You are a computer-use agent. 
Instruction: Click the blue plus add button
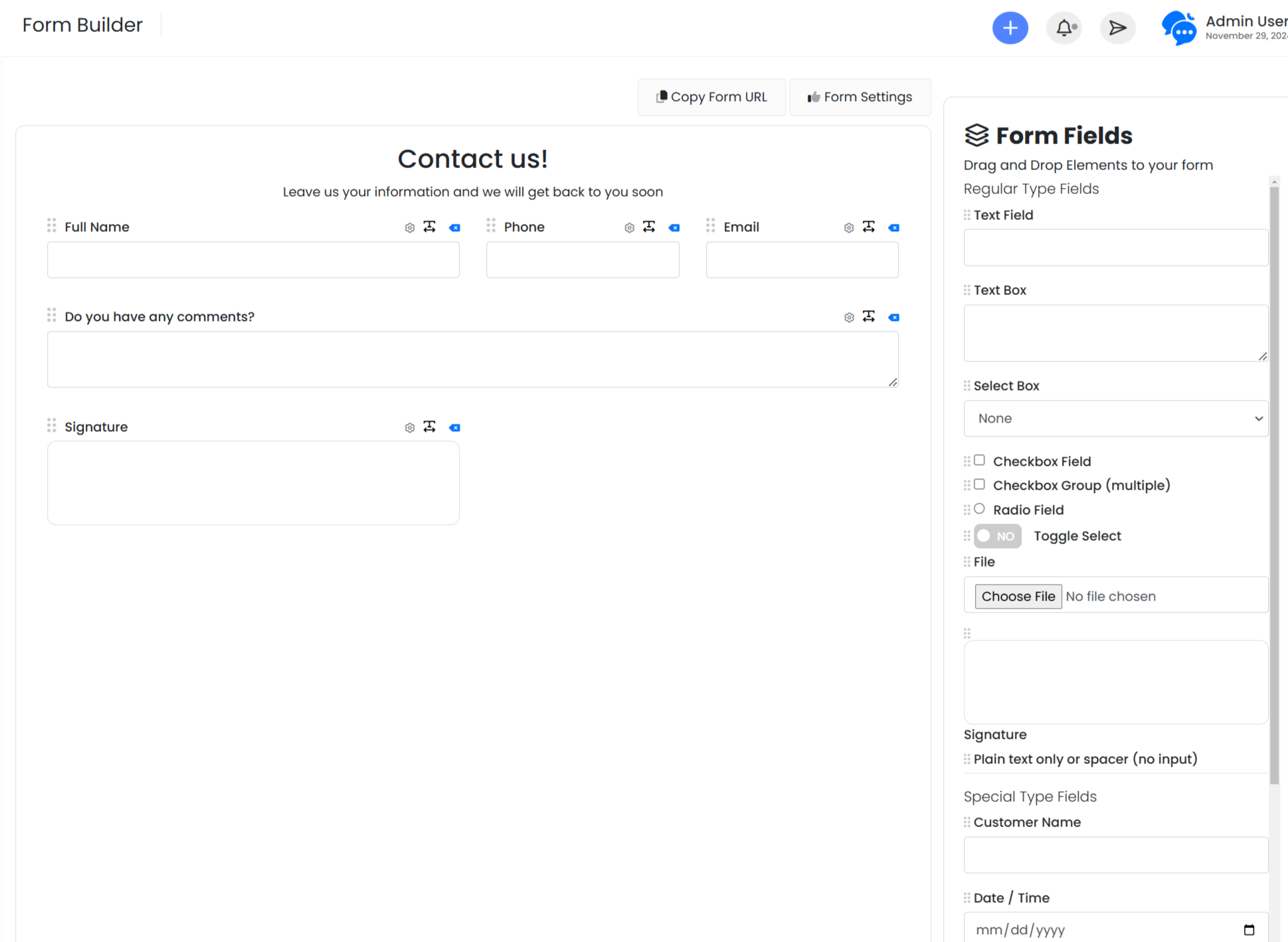(x=1010, y=28)
